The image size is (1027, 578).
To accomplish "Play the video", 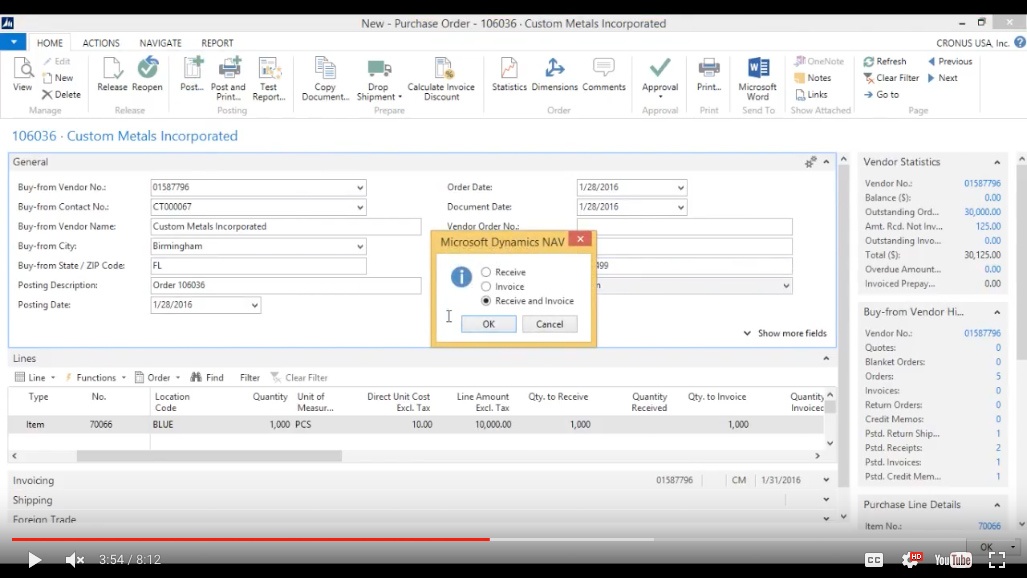I will coord(34,560).
